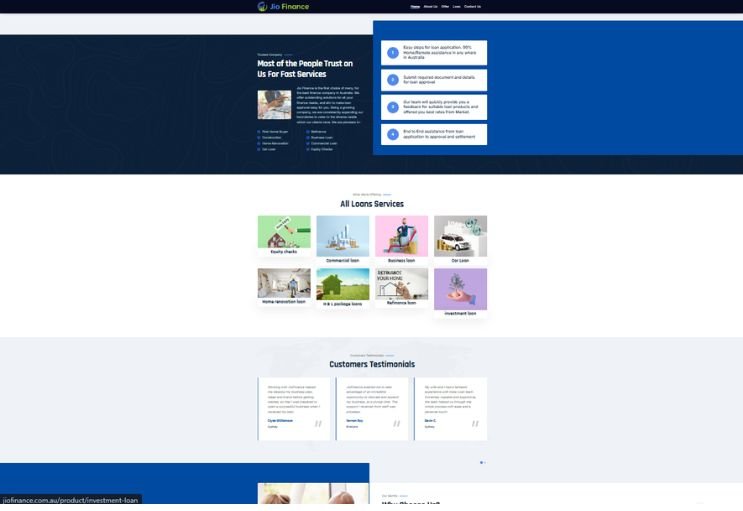Screen dimensions: 743x511
Task: Click Business Loan in the feature list
Action: point(322,137)
